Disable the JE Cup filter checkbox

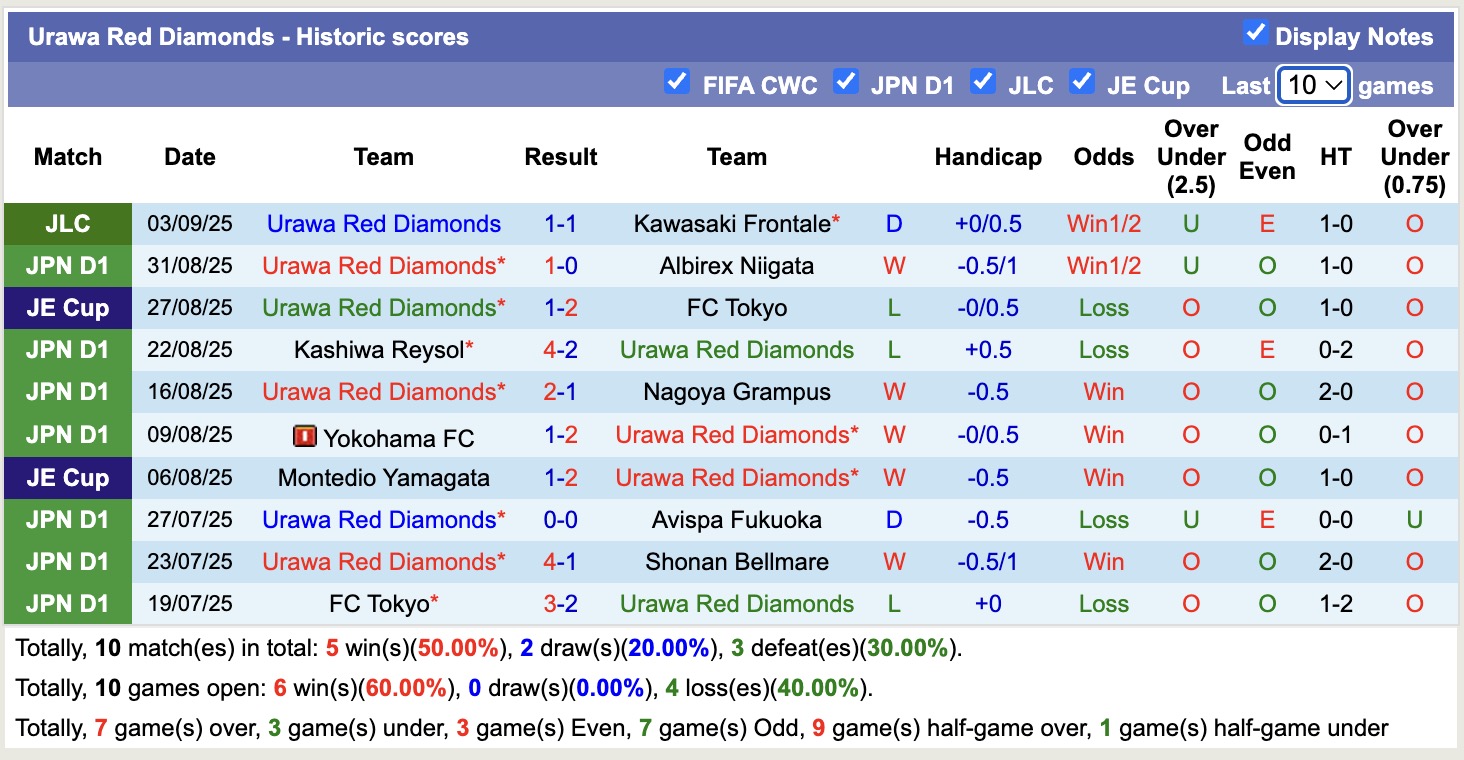pos(1083,83)
